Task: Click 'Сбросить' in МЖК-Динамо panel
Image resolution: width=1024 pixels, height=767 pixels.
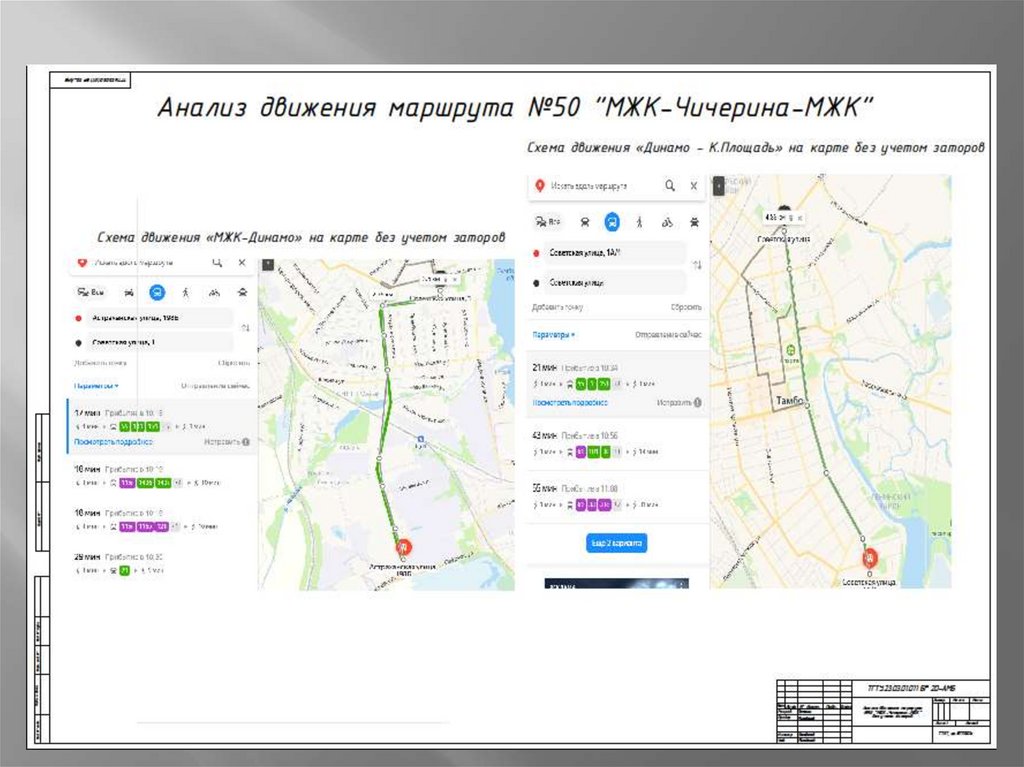Action: pyautogui.click(x=233, y=363)
